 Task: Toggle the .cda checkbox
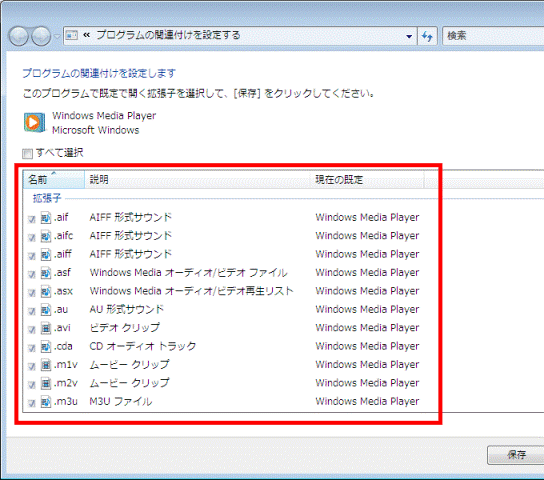coord(32,348)
